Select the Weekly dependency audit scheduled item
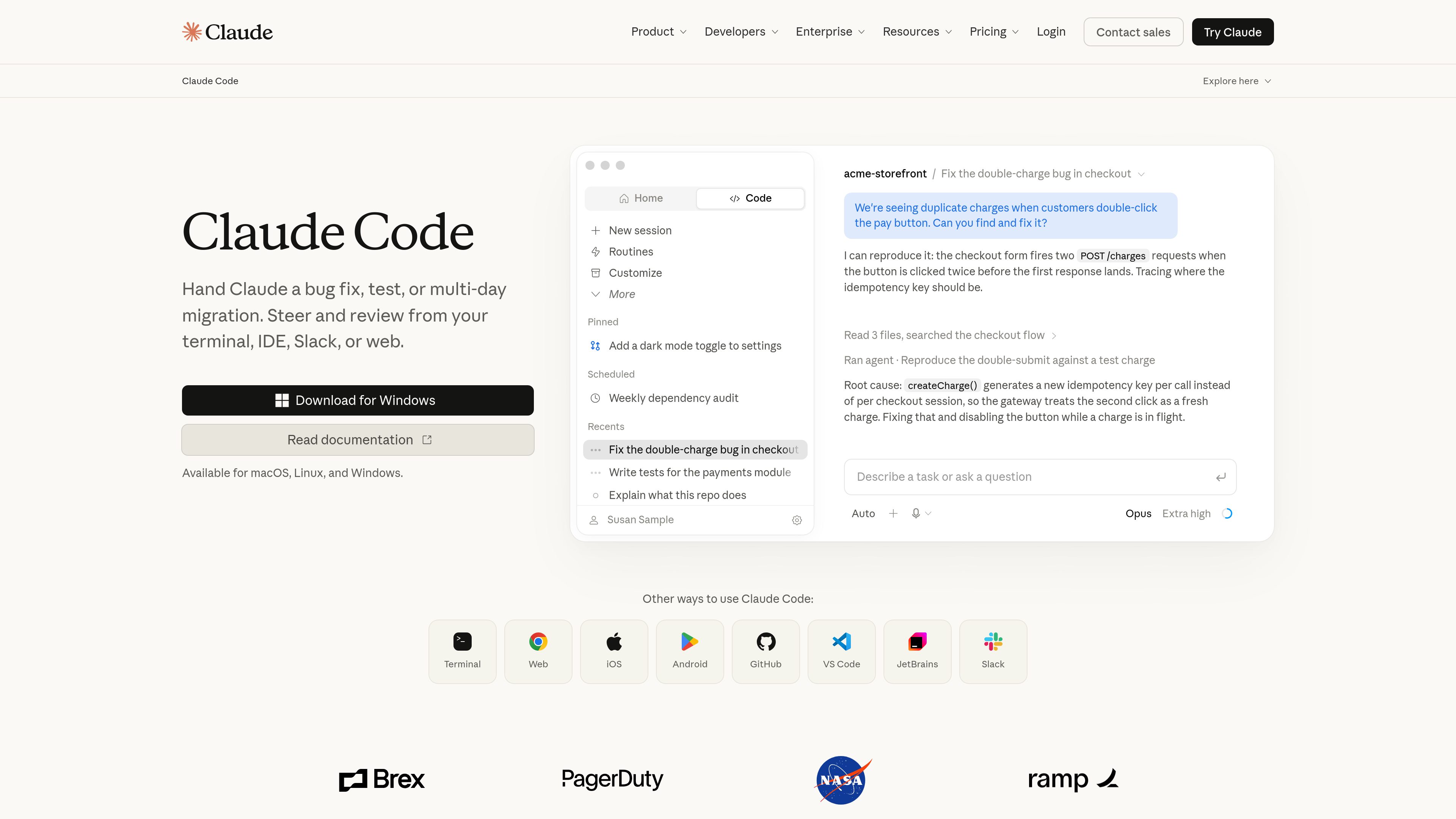The width and height of the screenshot is (1456, 819). pyautogui.click(x=695, y=398)
